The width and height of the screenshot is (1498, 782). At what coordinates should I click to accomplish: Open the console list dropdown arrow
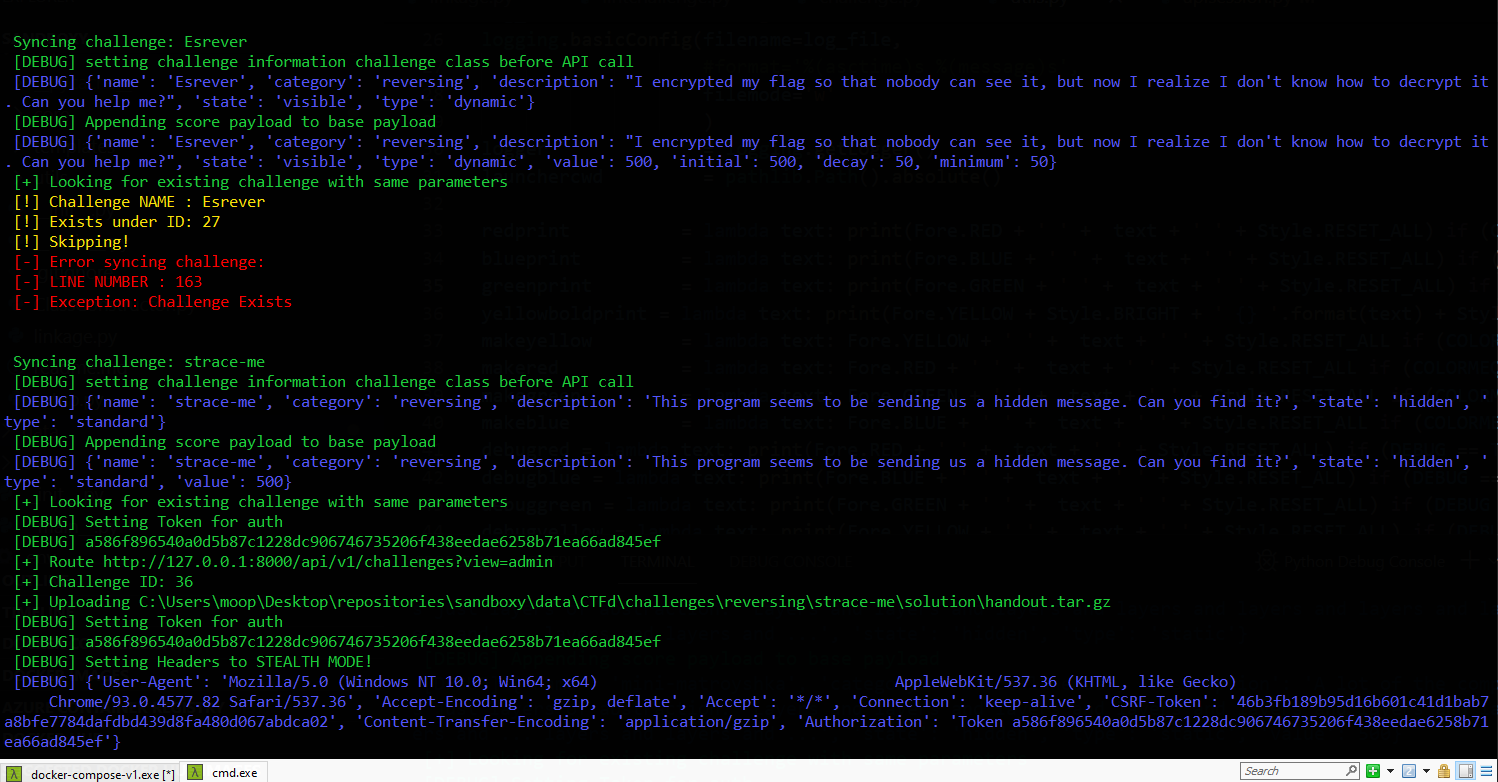click(x=1426, y=771)
